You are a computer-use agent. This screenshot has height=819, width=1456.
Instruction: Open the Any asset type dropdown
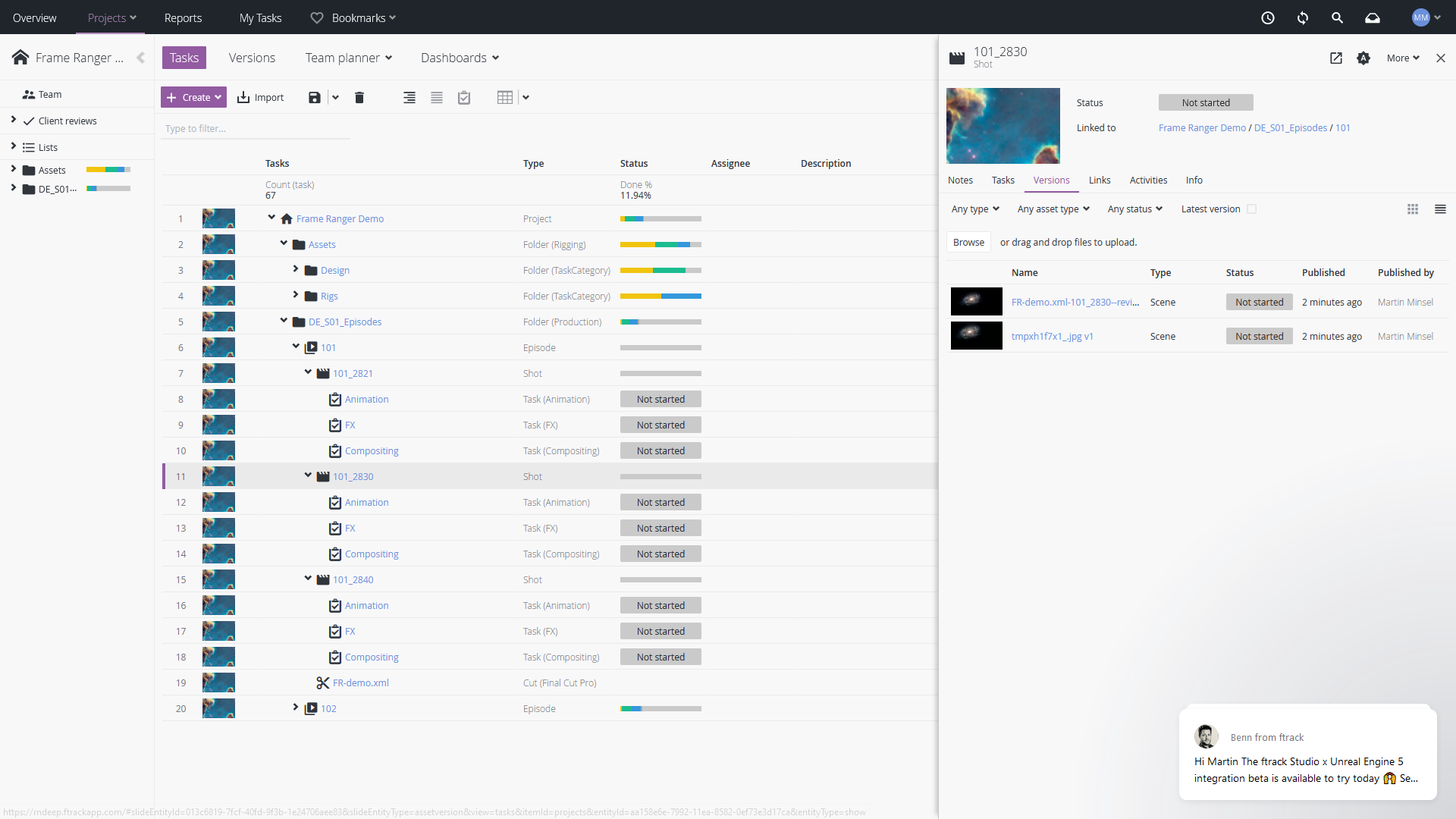(1053, 209)
